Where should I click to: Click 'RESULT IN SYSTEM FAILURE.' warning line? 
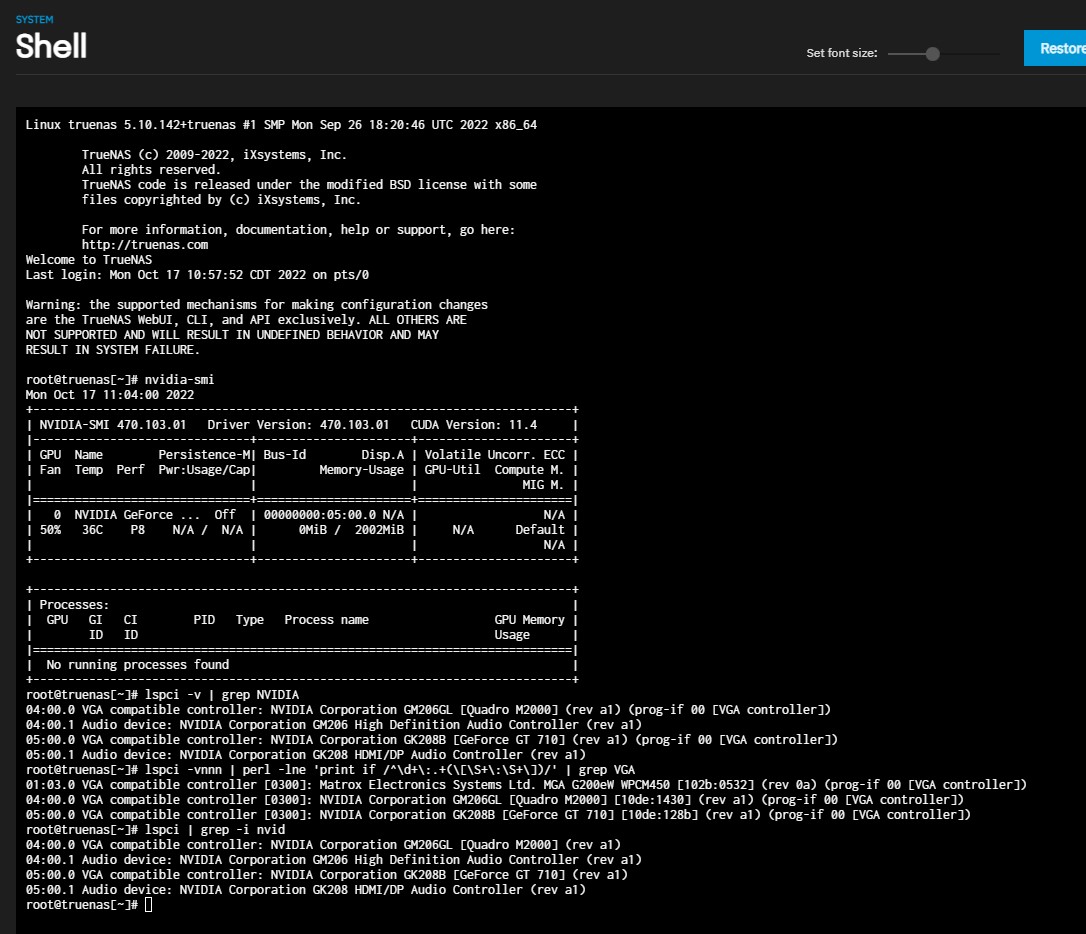[x=113, y=350]
